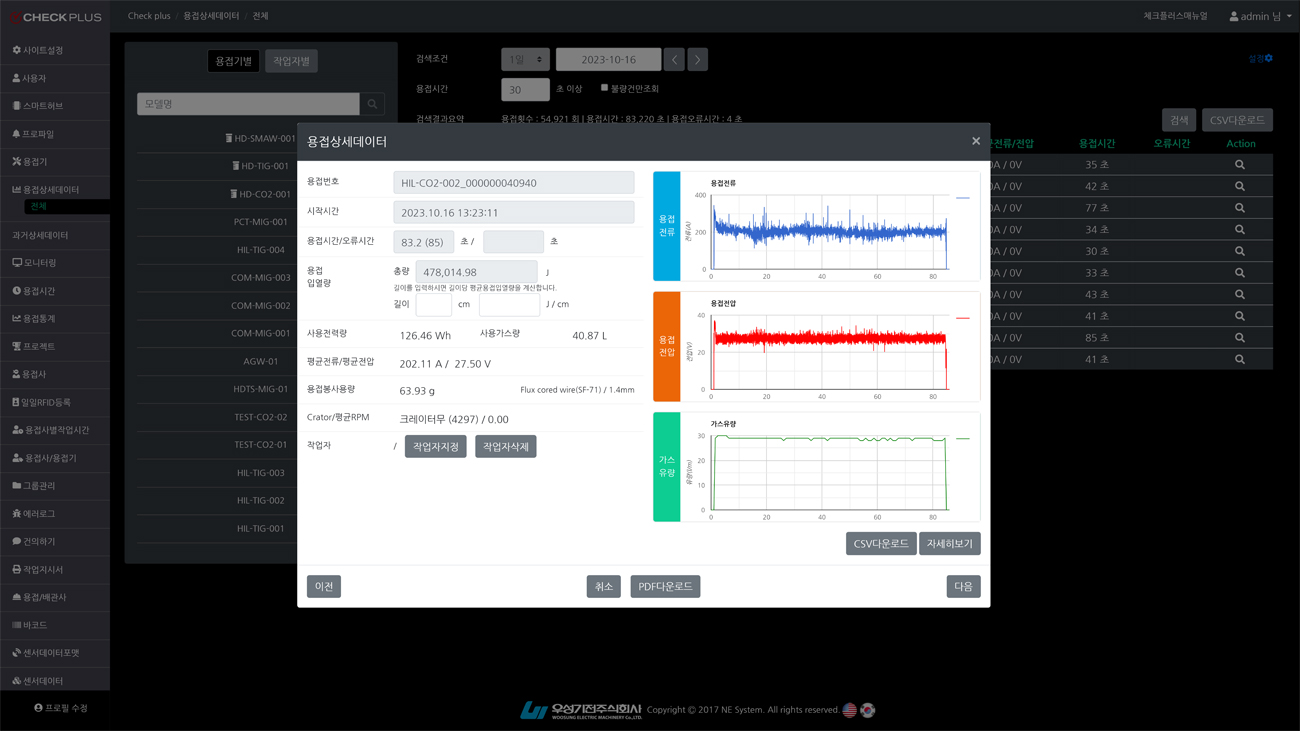
Task: Click previous date arrow button
Action: (x=675, y=60)
